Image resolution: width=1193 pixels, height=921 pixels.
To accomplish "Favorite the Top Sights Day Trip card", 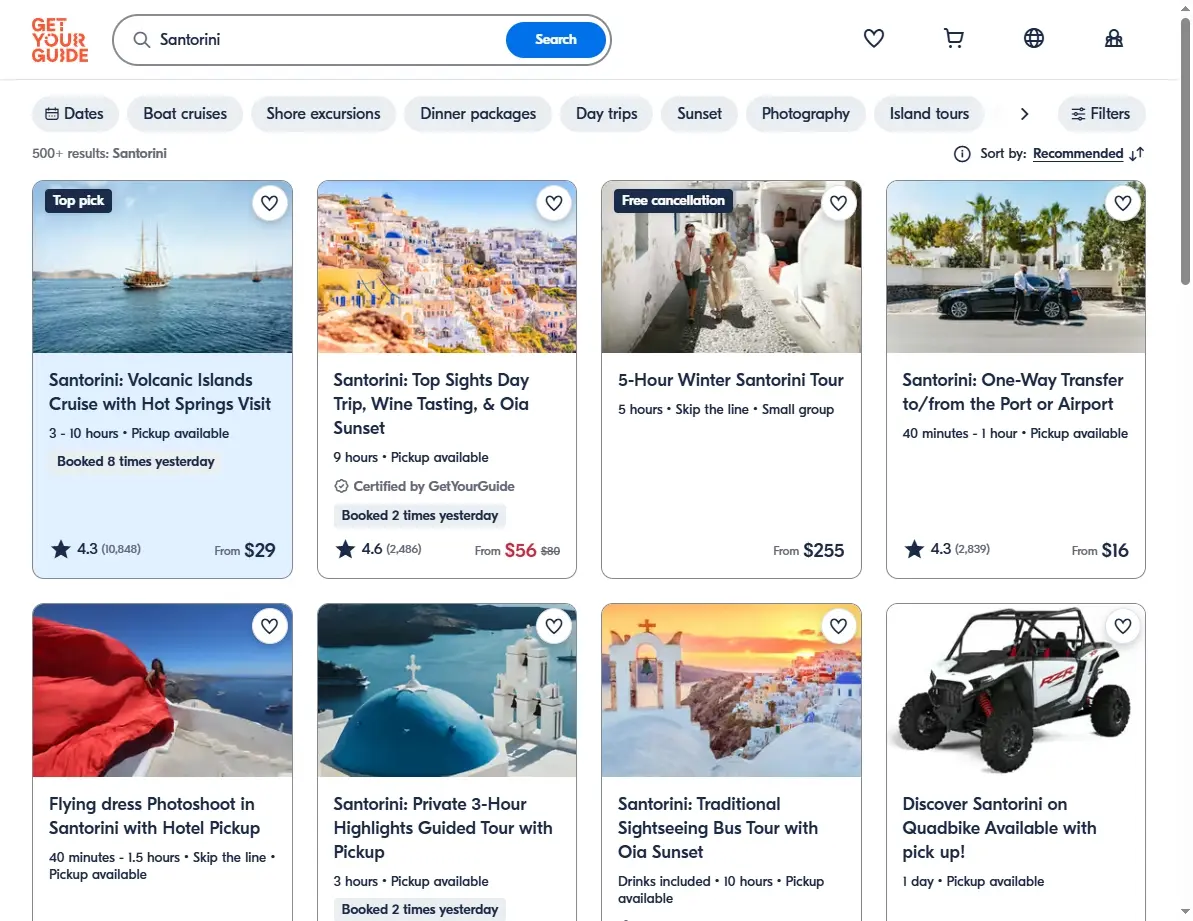I will (554, 203).
